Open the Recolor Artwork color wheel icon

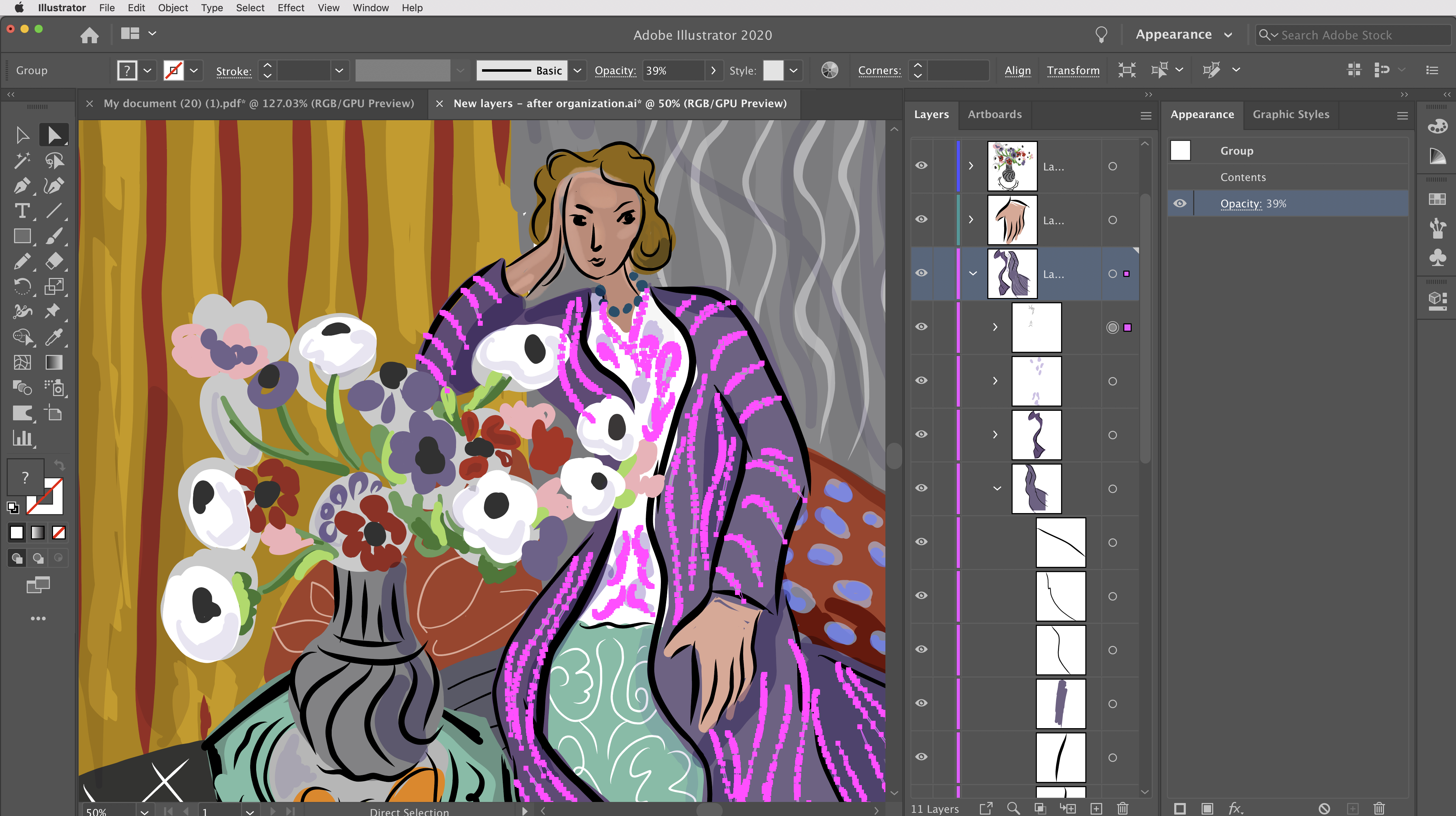829,70
